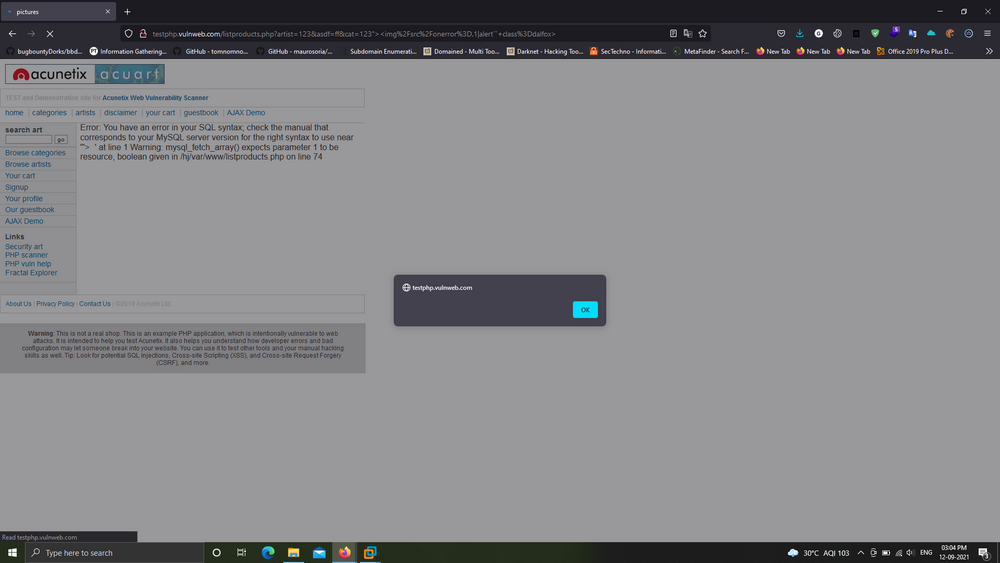Close the pictures tab

(107, 11)
